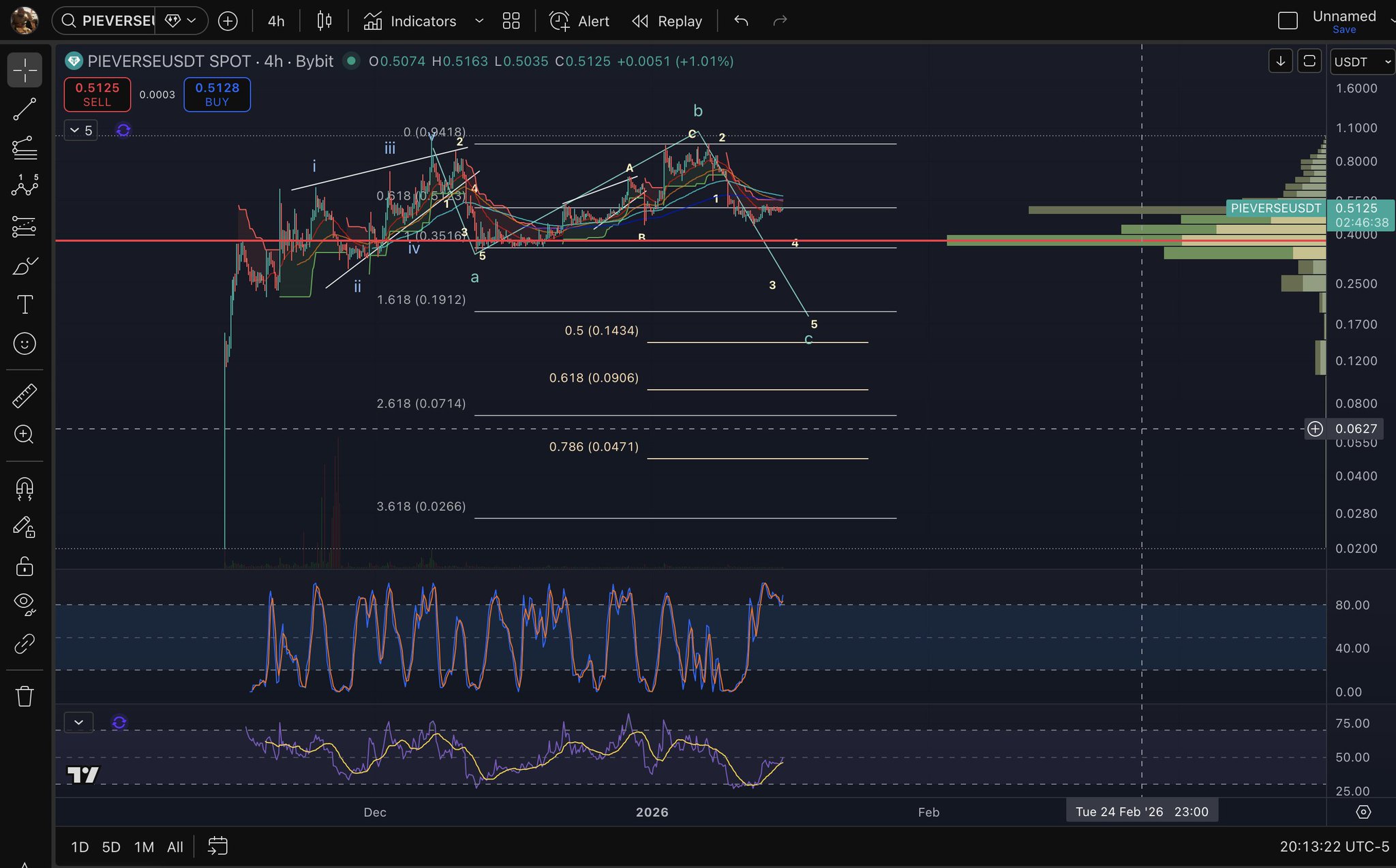Click the 0.5128 BUY button
Screen dimensions: 1396x868
coord(217,94)
